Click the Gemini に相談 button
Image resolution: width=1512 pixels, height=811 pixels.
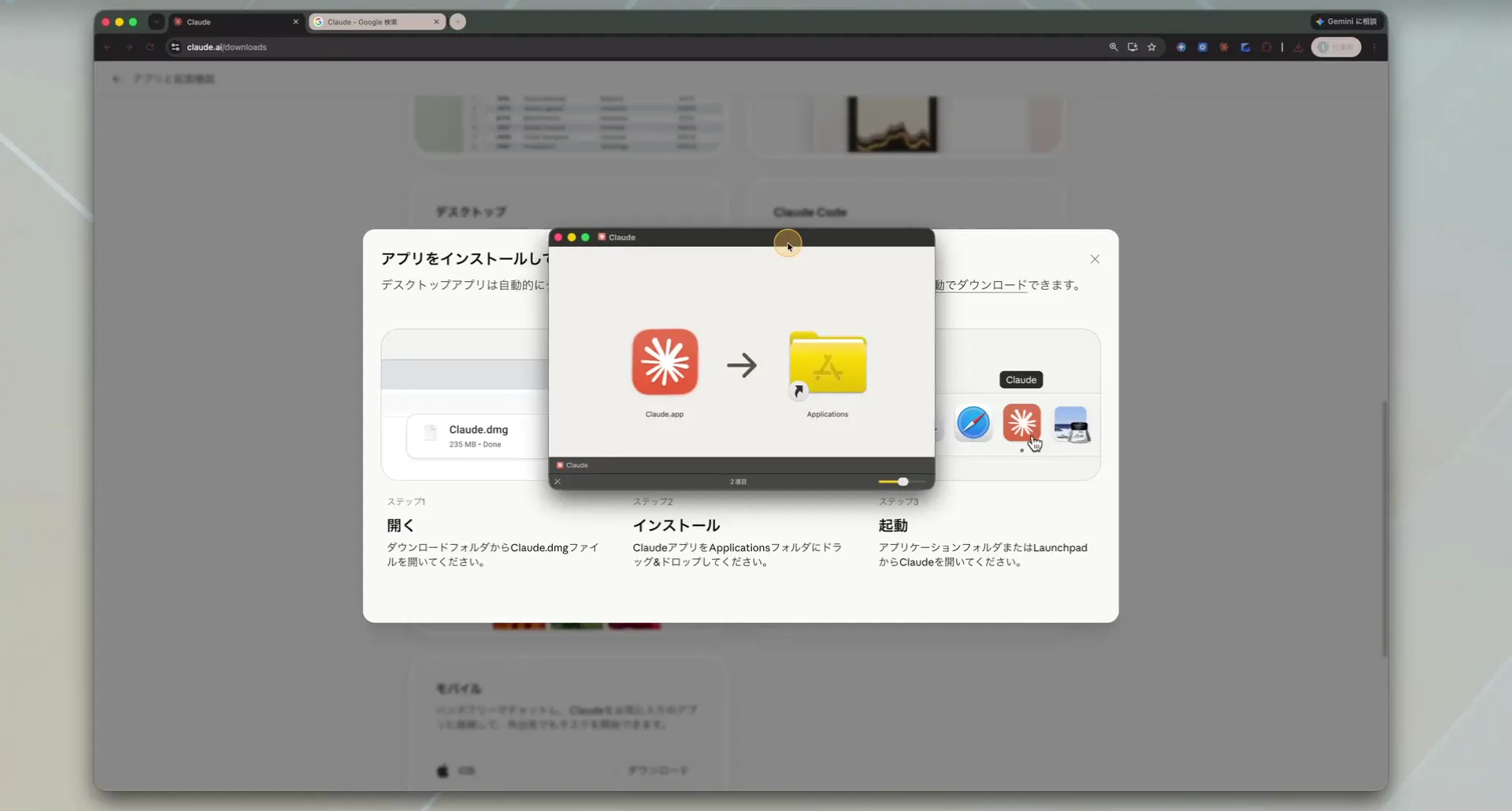1347,21
